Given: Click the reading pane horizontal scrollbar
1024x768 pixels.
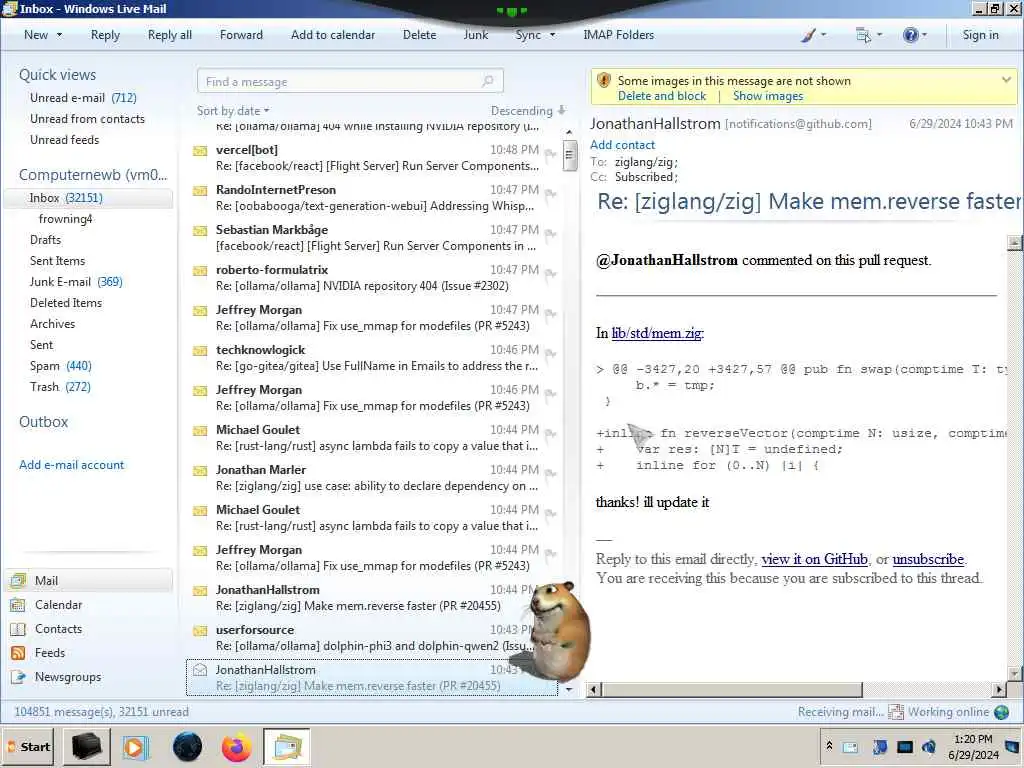Looking at the screenshot, I should (x=731, y=689).
